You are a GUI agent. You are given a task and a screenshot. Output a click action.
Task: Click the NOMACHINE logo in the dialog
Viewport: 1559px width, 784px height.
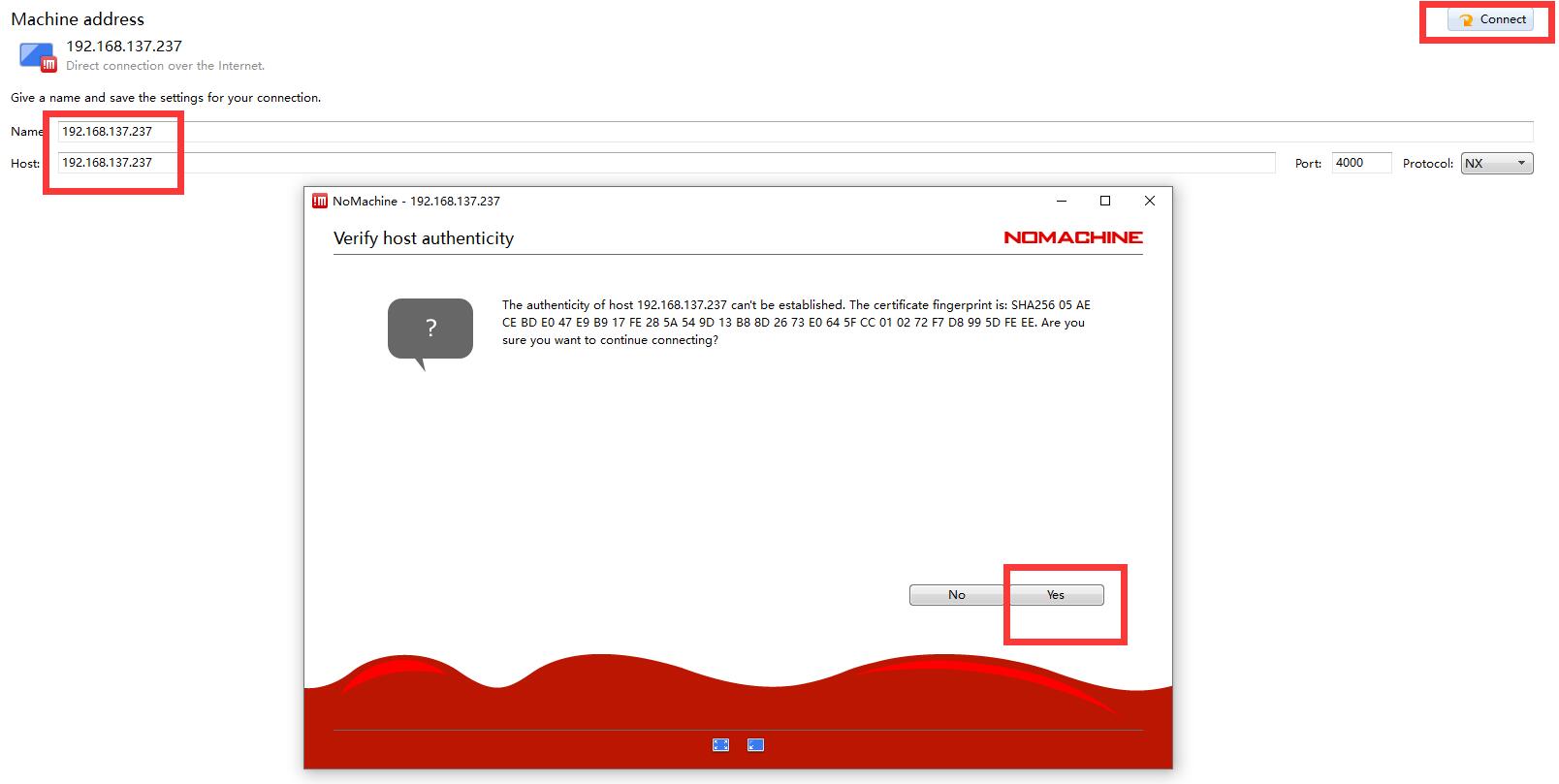pyautogui.click(x=1072, y=237)
